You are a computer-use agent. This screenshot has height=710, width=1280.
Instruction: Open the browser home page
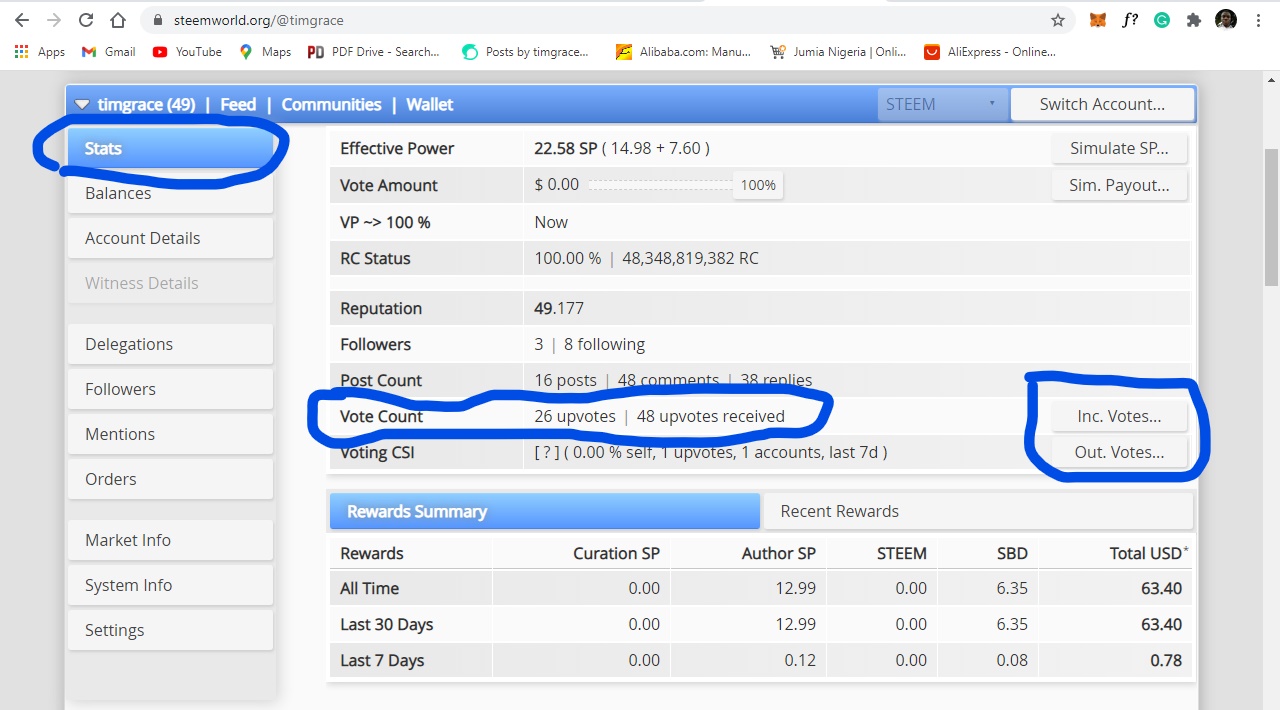(x=118, y=20)
